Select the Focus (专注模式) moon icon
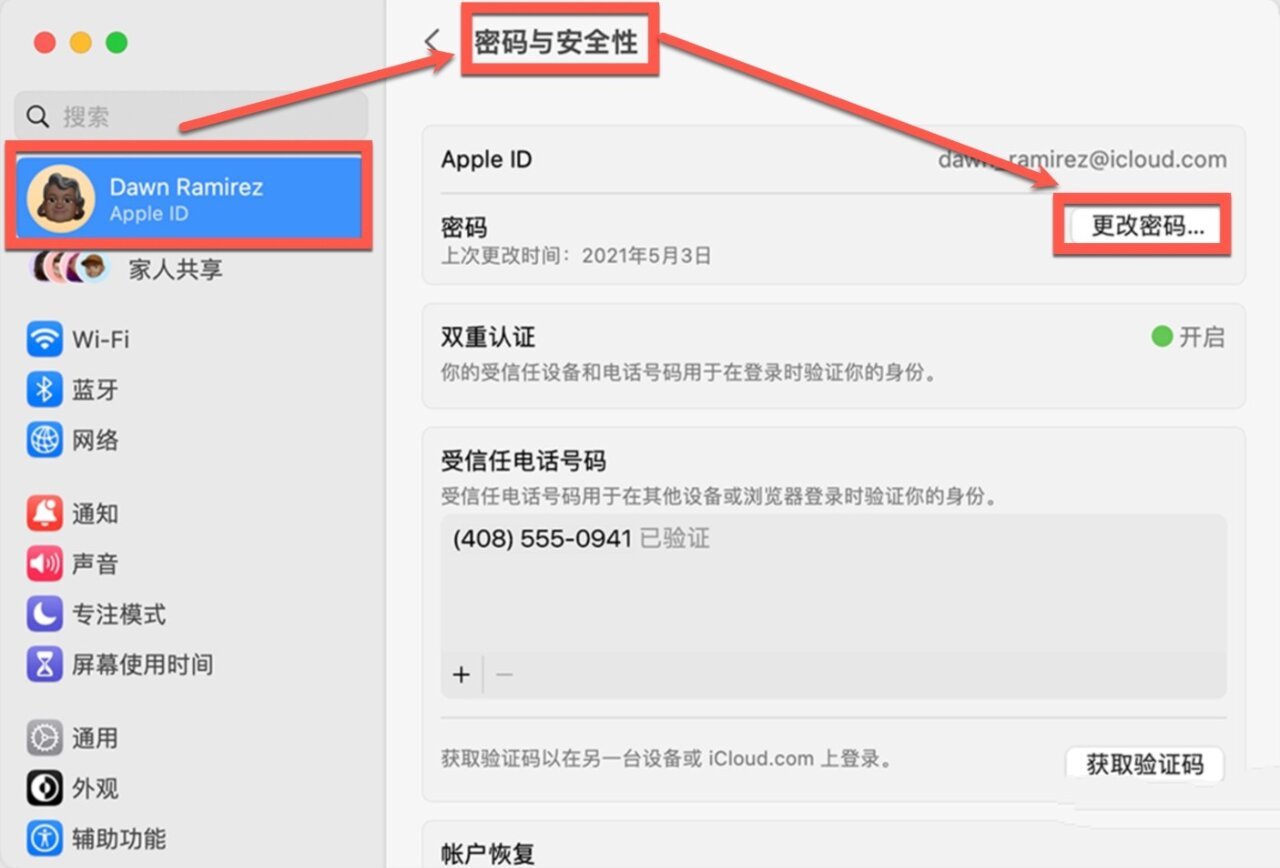This screenshot has width=1280, height=868. [44, 614]
